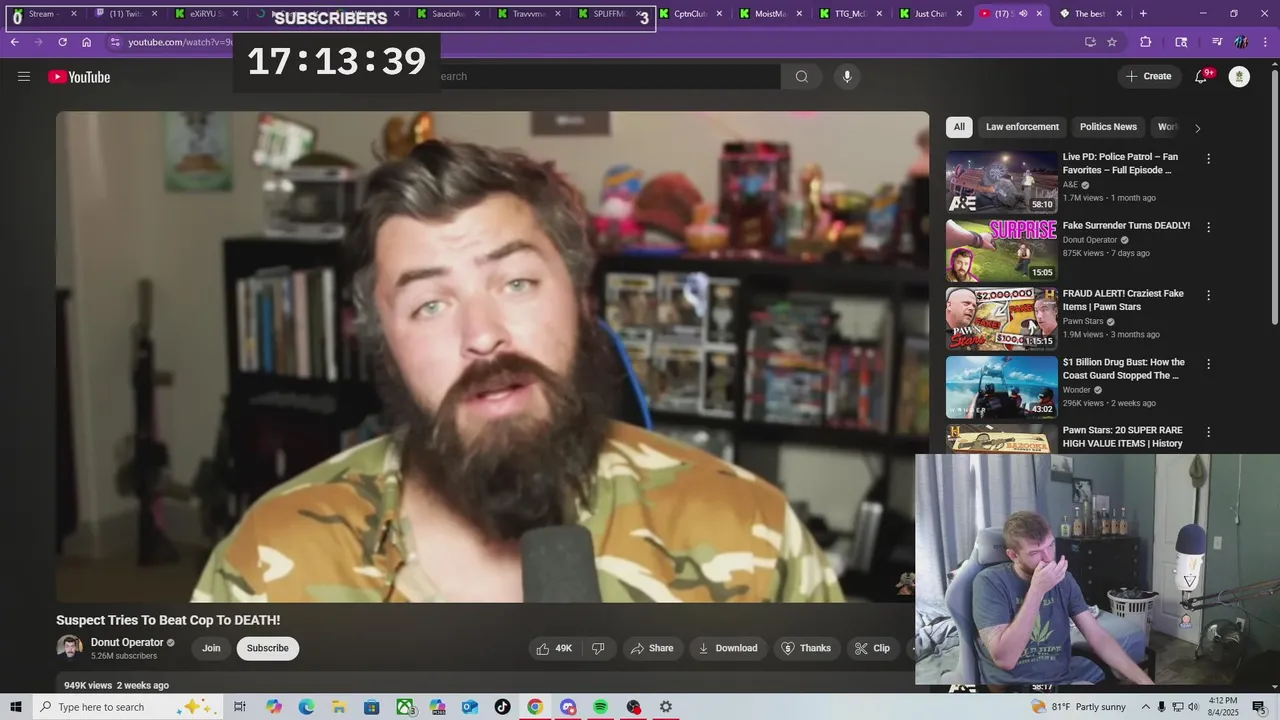Image resolution: width=1280 pixels, height=720 pixels.
Task: Open the YouTube account avatar menu
Action: [x=1239, y=77]
